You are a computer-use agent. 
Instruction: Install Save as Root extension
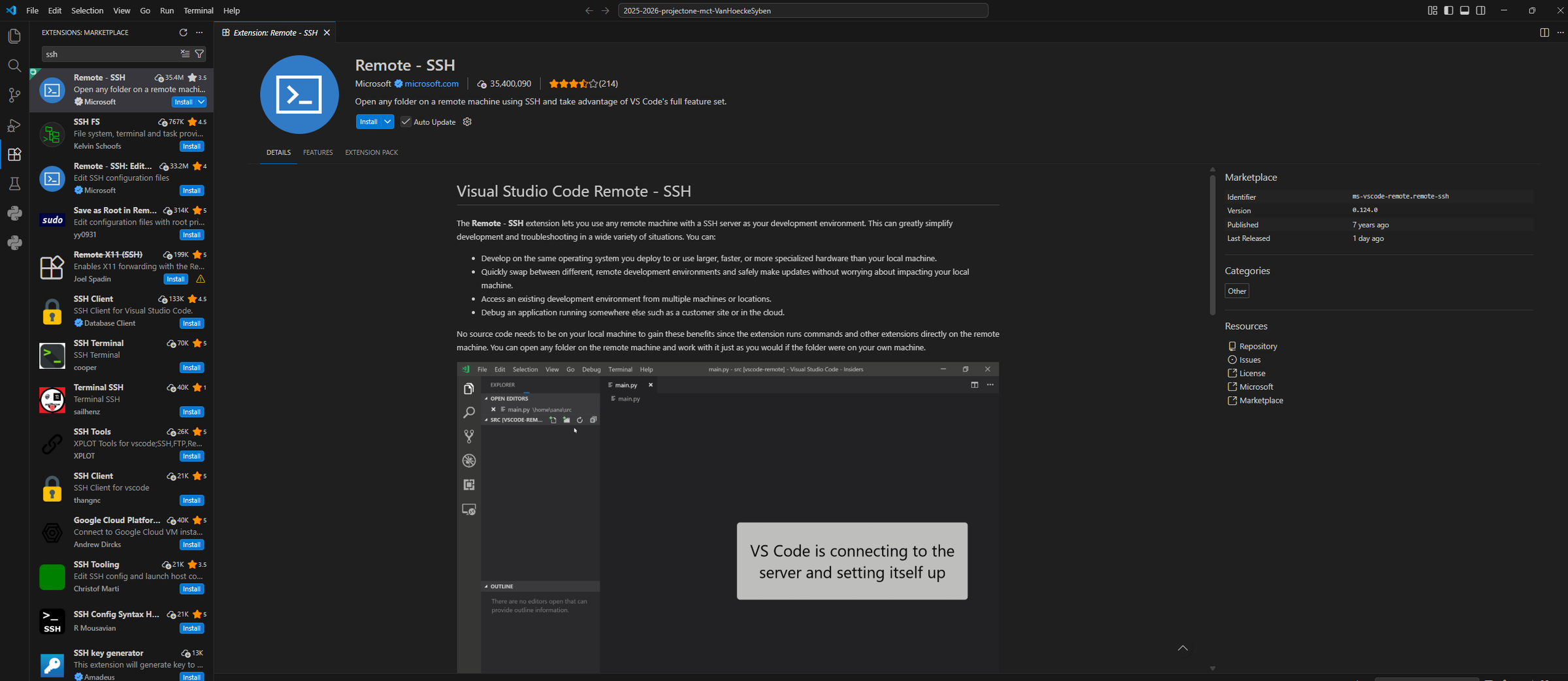point(191,235)
